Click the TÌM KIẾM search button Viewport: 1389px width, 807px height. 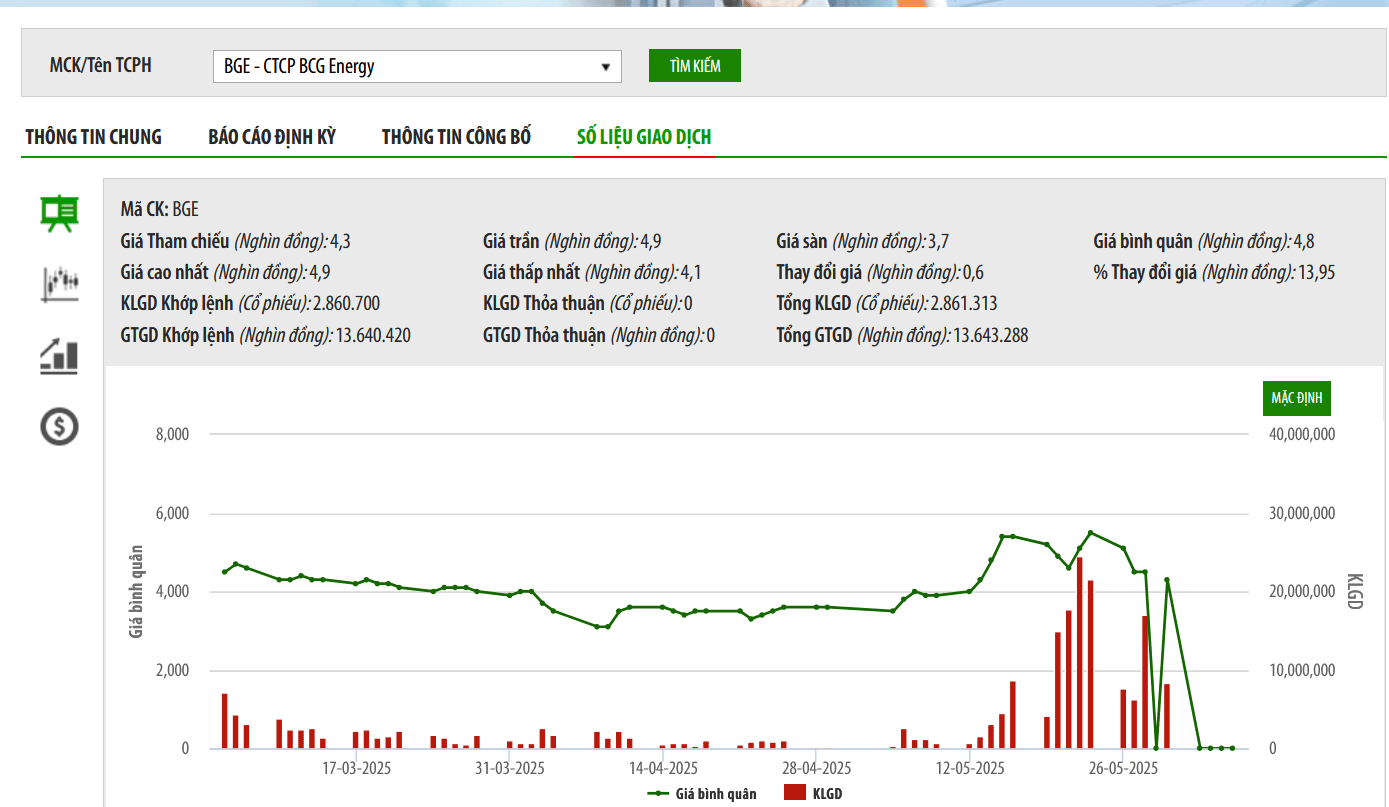(695, 65)
